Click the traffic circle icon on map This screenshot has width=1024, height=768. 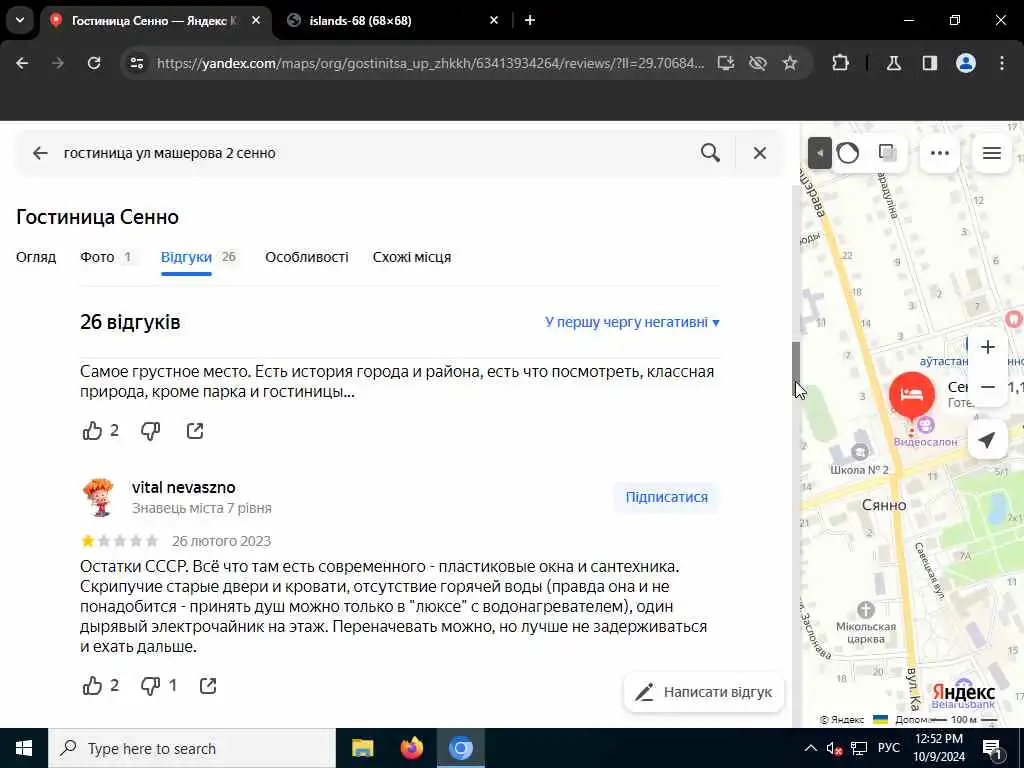[848, 153]
